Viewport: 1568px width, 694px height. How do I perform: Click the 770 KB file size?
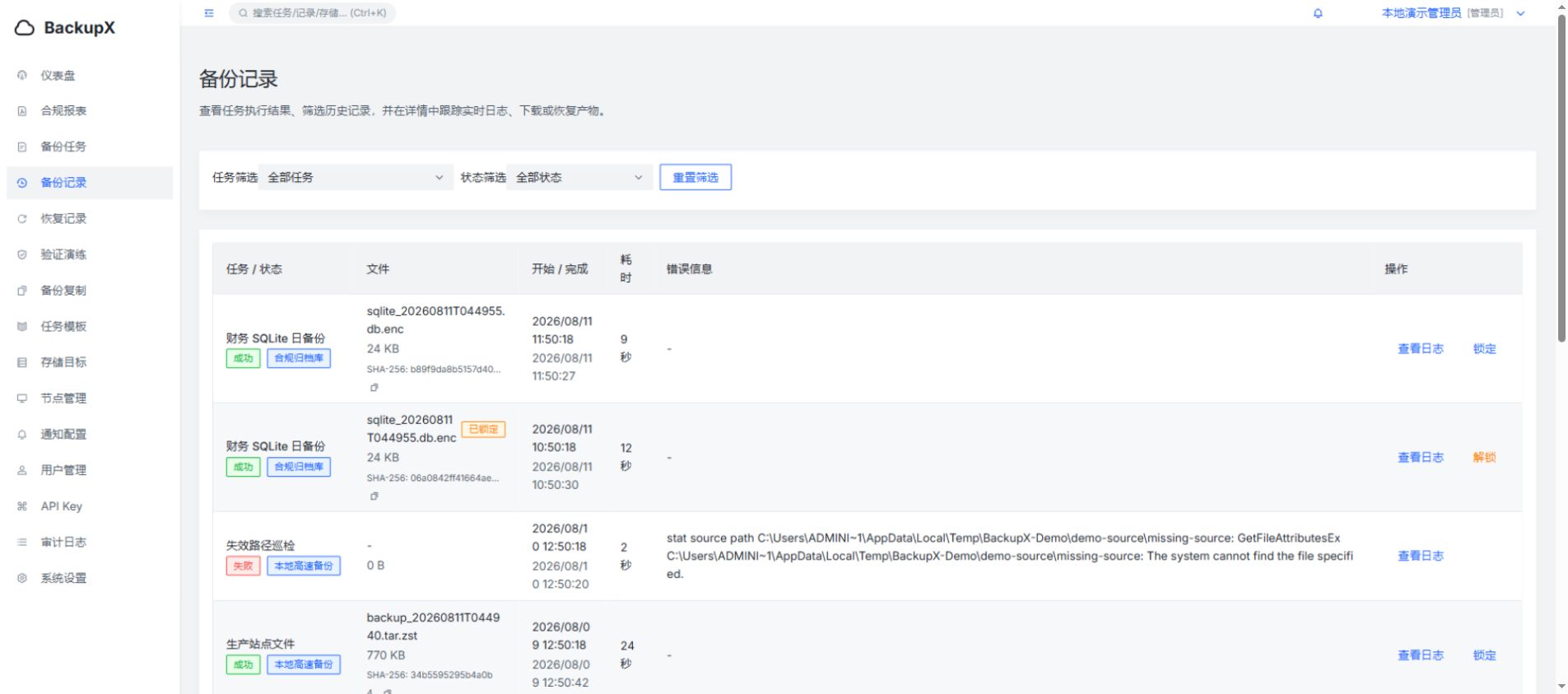pyautogui.click(x=385, y=656)
